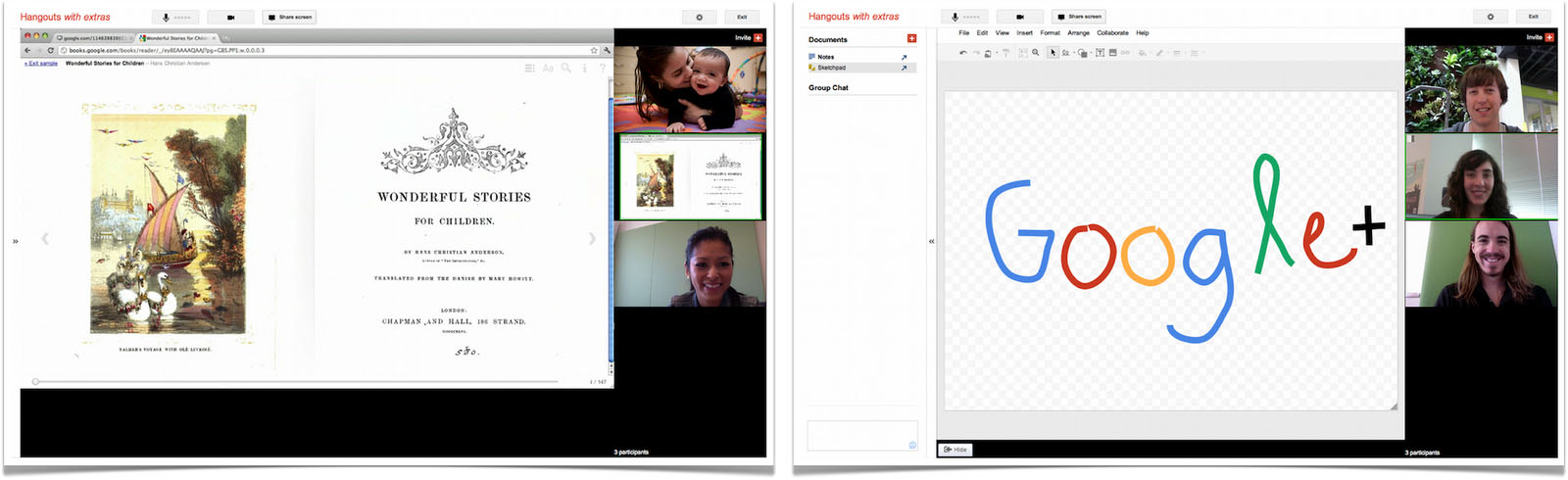The image size is (1568, 480).
Task: Click the browser reload icon
Action: (51, 50)
